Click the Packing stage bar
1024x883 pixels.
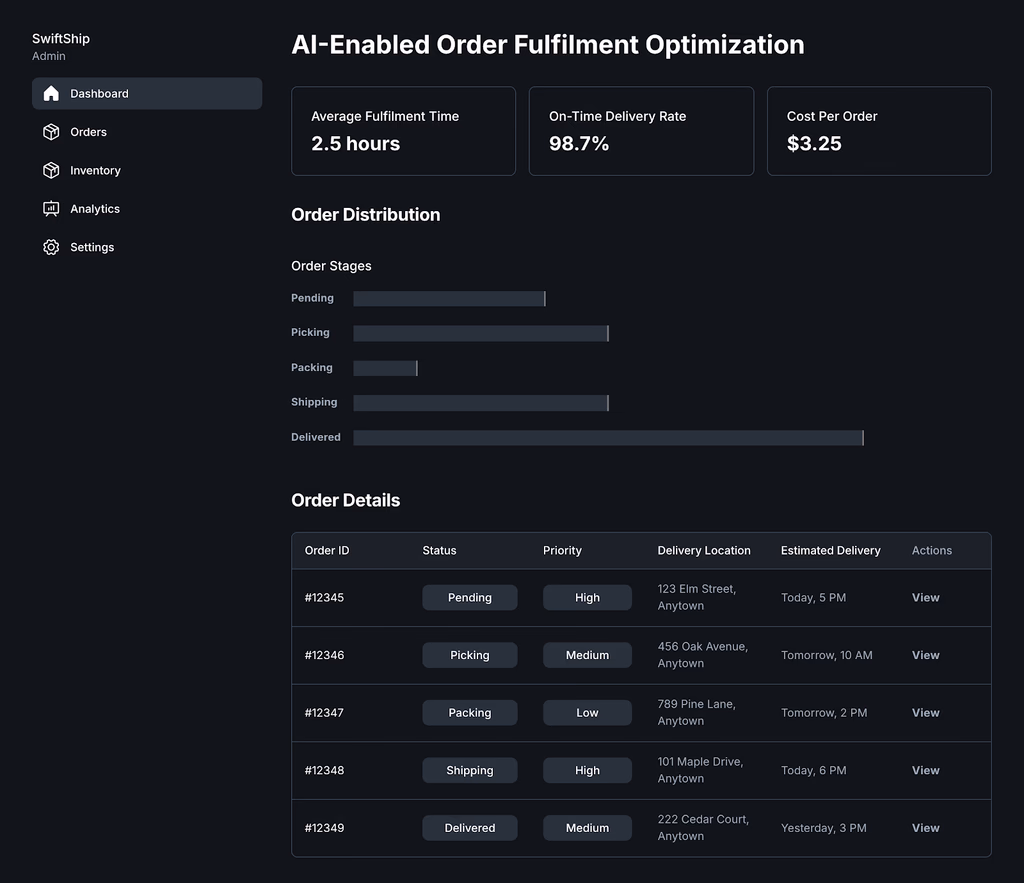(x=385, y=368)
